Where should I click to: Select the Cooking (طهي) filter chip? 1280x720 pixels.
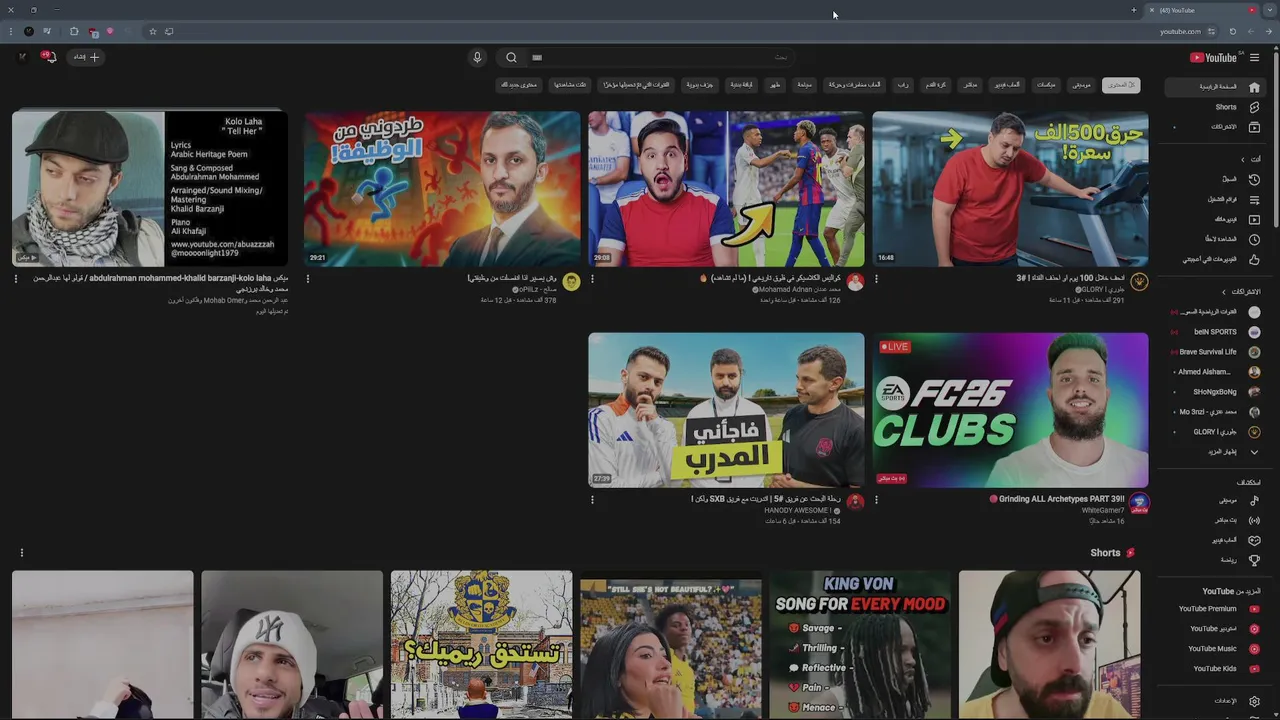point(774,85)
